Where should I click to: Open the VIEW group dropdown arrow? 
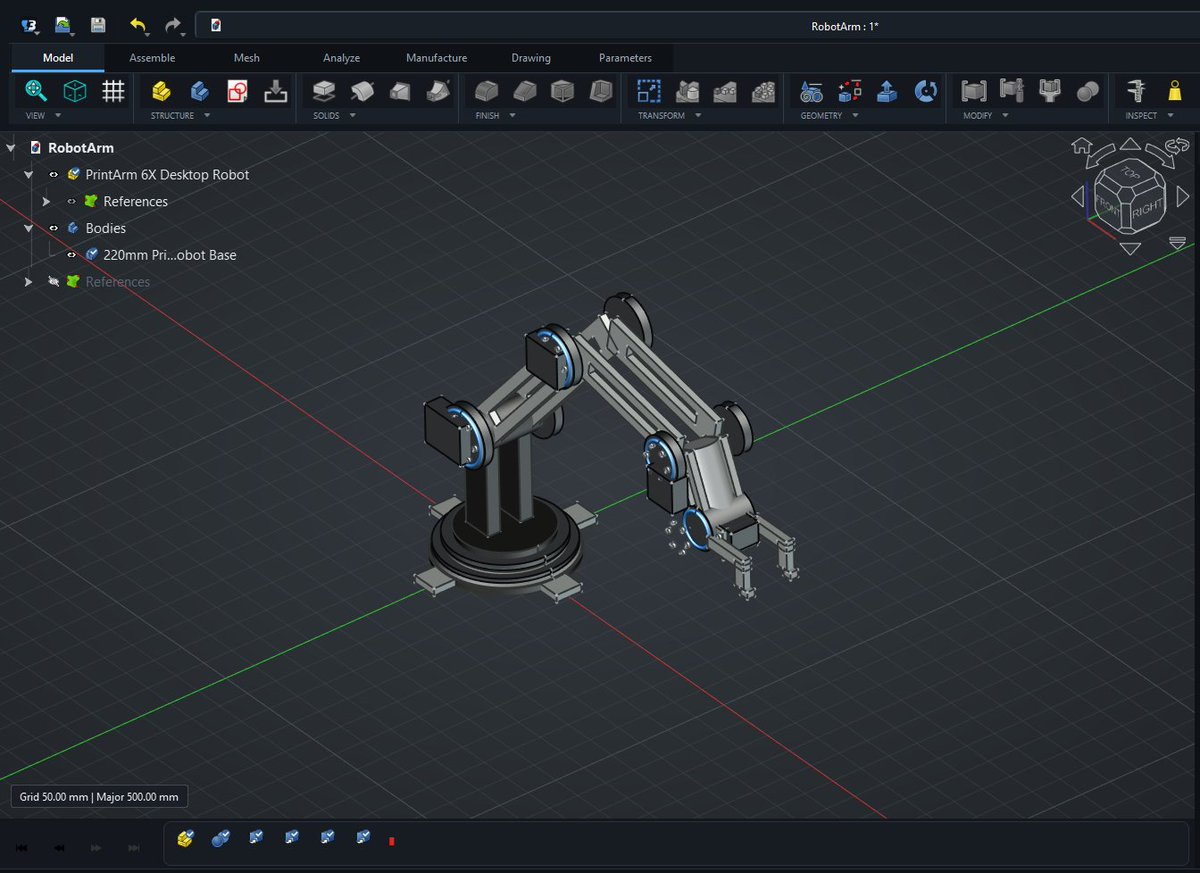58,116
